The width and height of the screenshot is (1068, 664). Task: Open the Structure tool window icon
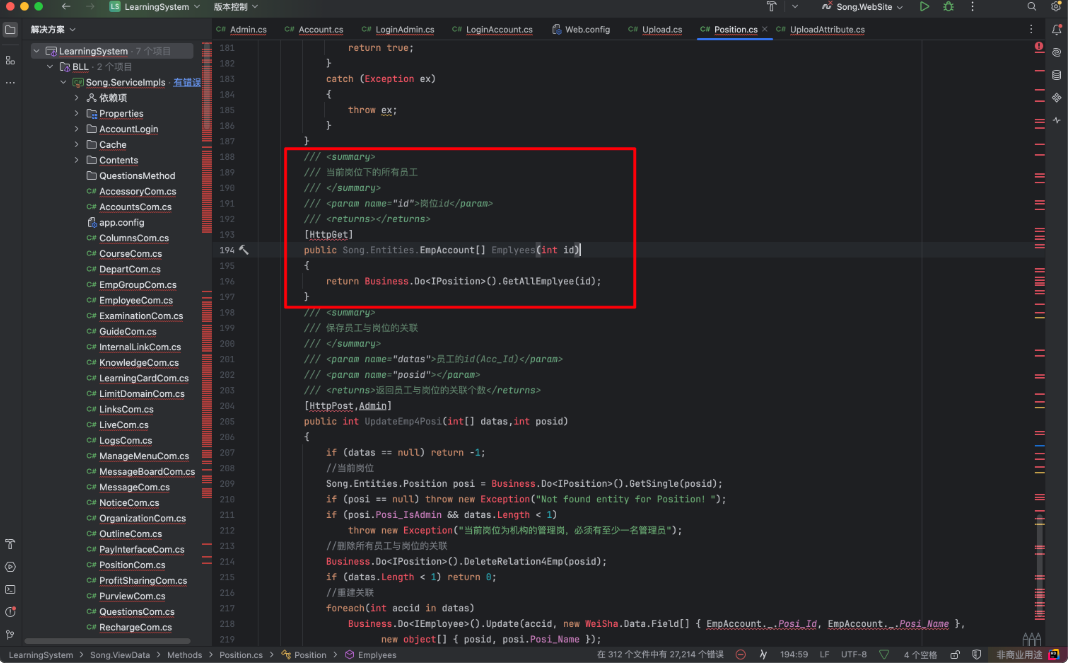10,60
